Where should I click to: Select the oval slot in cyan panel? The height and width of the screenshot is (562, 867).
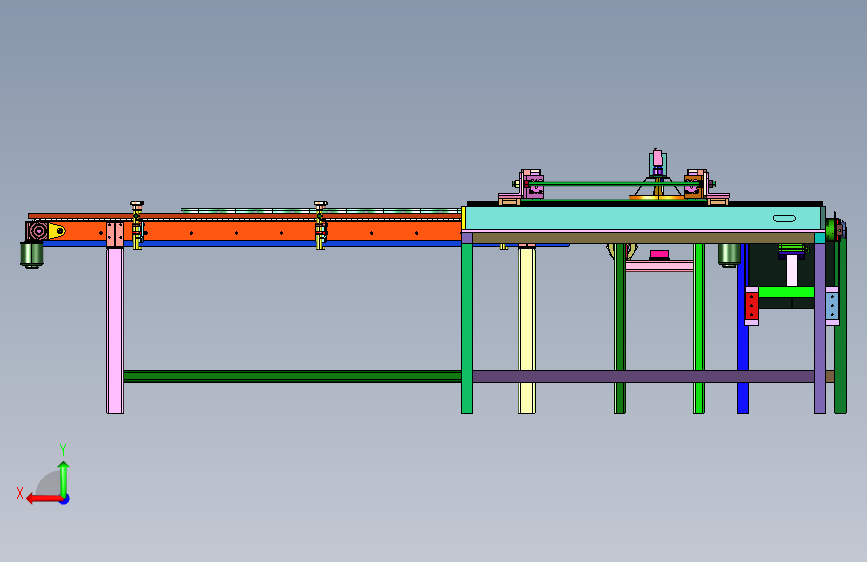(x=784, y=218)
